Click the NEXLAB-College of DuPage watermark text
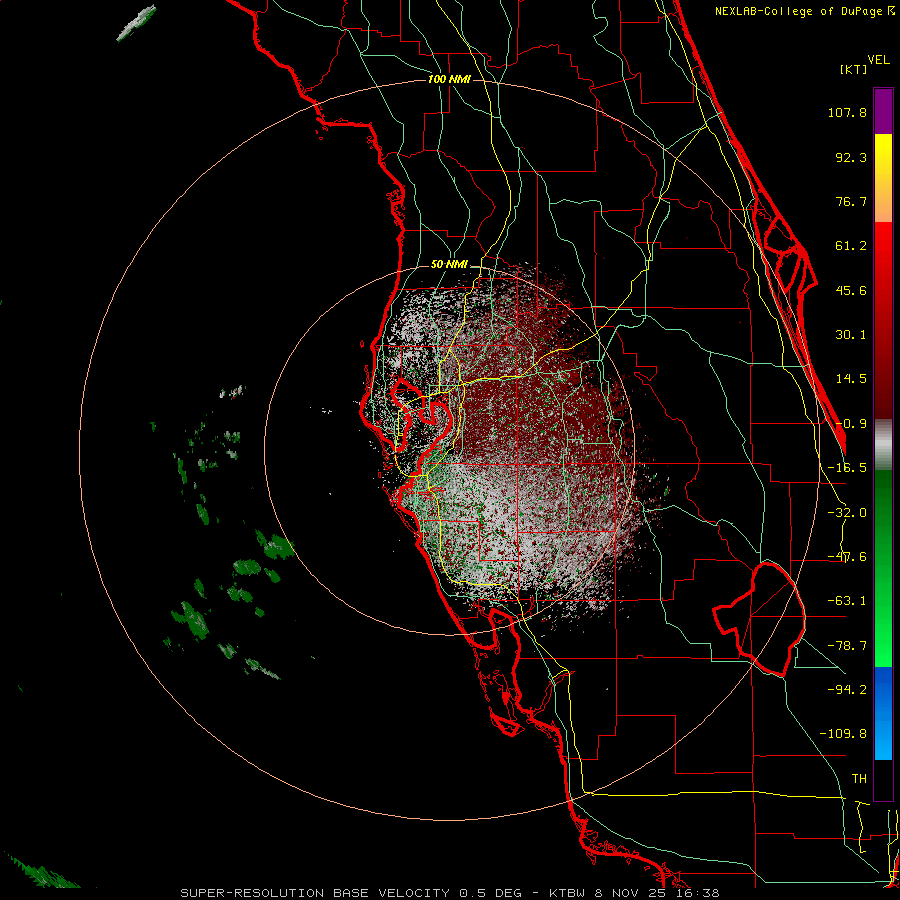The image size is (900, 900). click(805, 11)
